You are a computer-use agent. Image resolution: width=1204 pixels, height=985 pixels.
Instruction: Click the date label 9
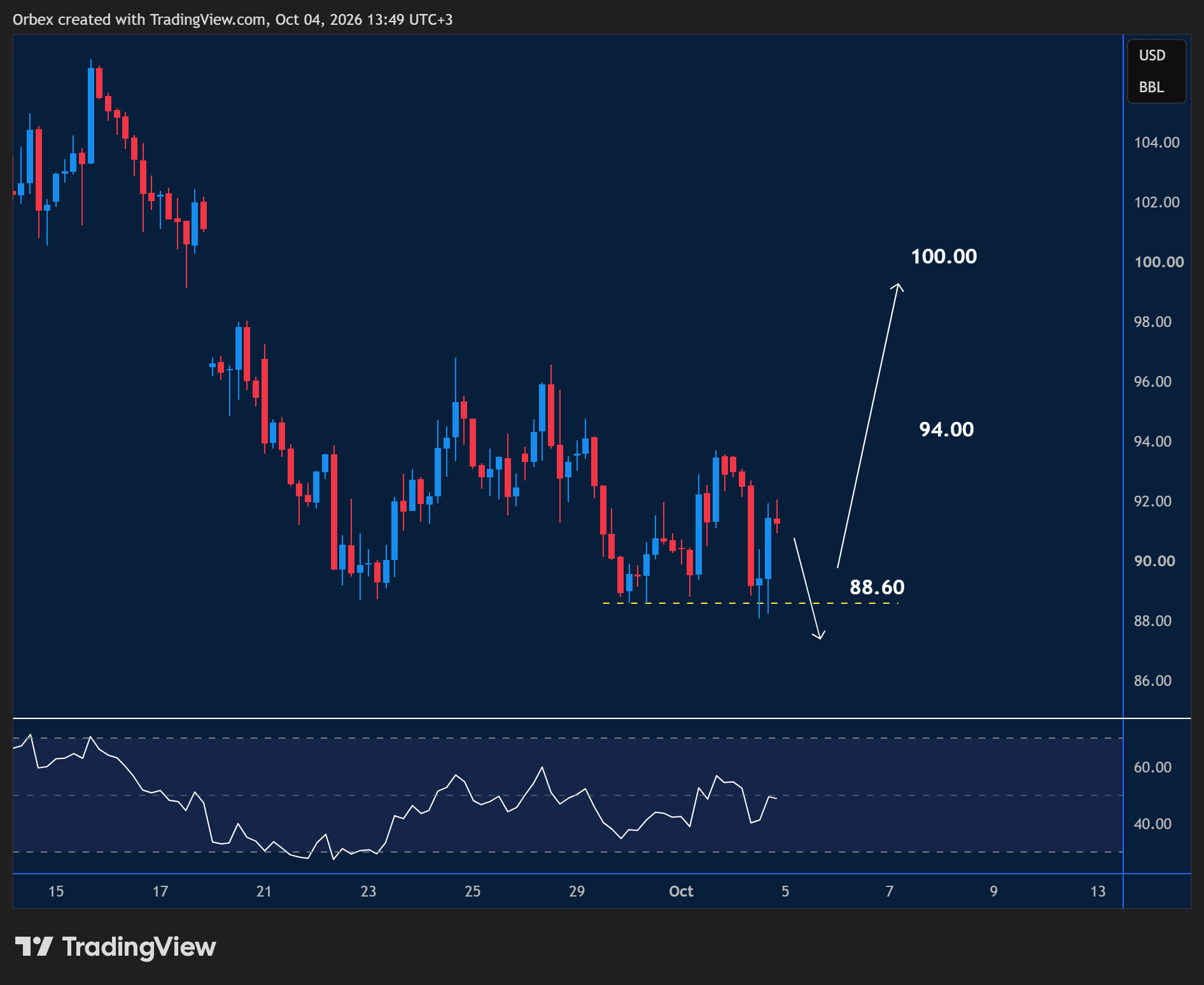click(994, 891)
